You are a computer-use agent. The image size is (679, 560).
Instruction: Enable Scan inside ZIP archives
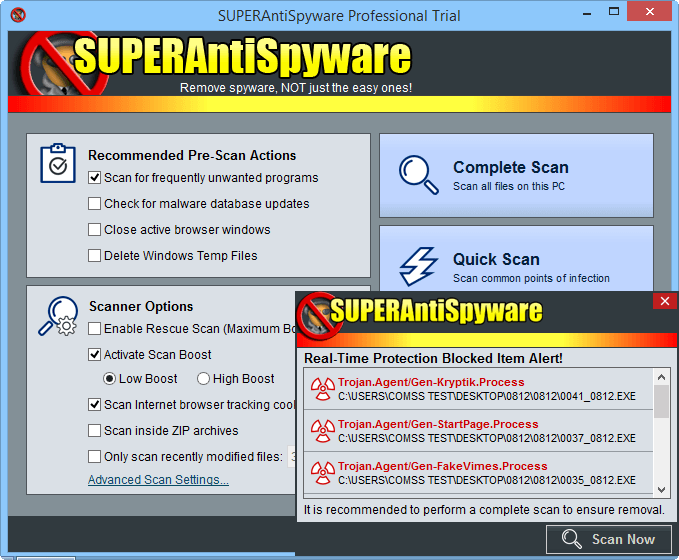[x=94, y=431]
